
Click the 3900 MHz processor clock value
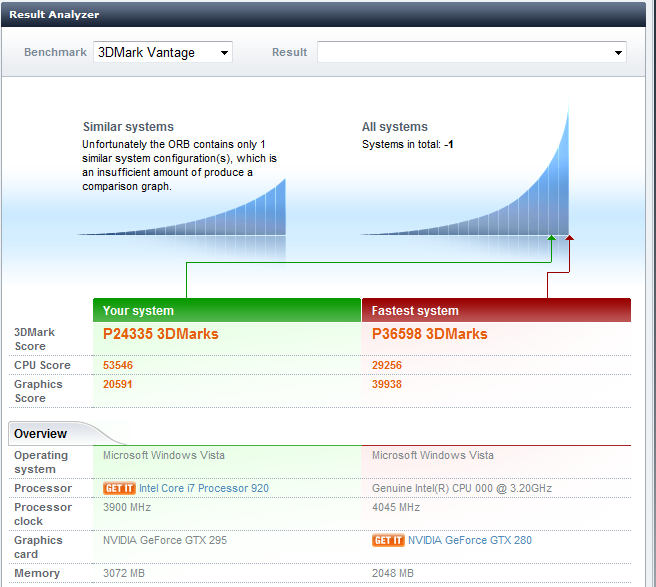[127, 507]
